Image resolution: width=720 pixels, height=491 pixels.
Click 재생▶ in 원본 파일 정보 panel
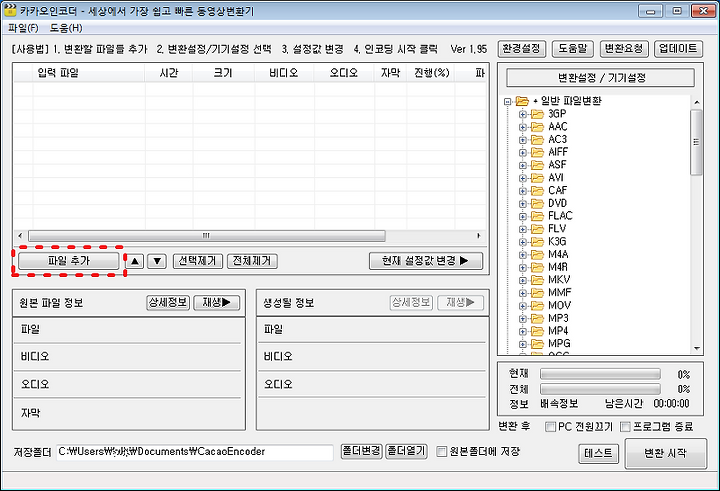[x=217, y=302]
